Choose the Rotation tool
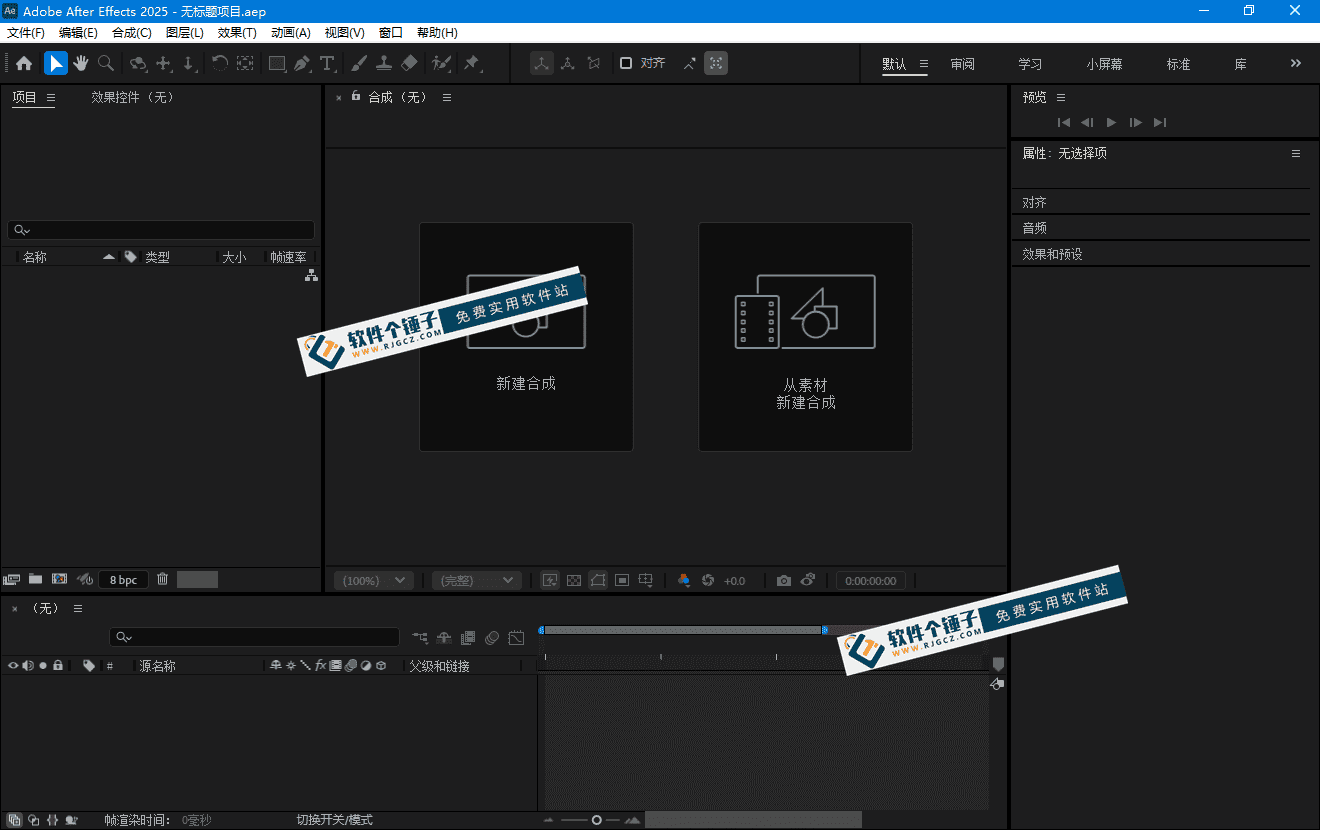 pyautogui.click(x=218, y=63)
